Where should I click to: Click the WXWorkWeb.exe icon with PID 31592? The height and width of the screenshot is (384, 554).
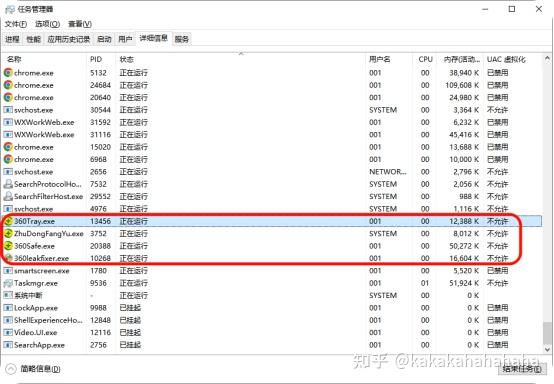click(x=8, y=122)
